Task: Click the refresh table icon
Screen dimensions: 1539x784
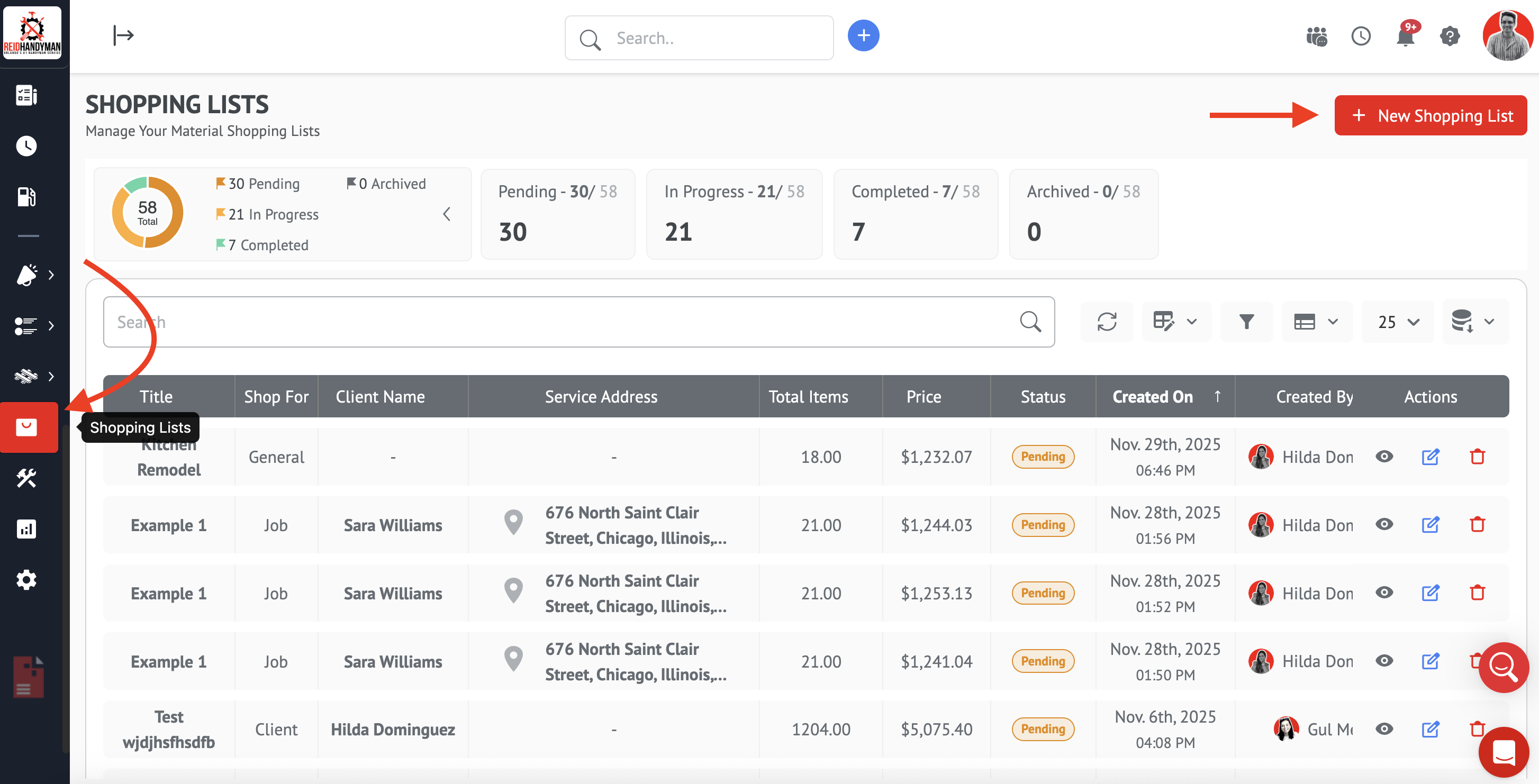Action: point(1107,322)
